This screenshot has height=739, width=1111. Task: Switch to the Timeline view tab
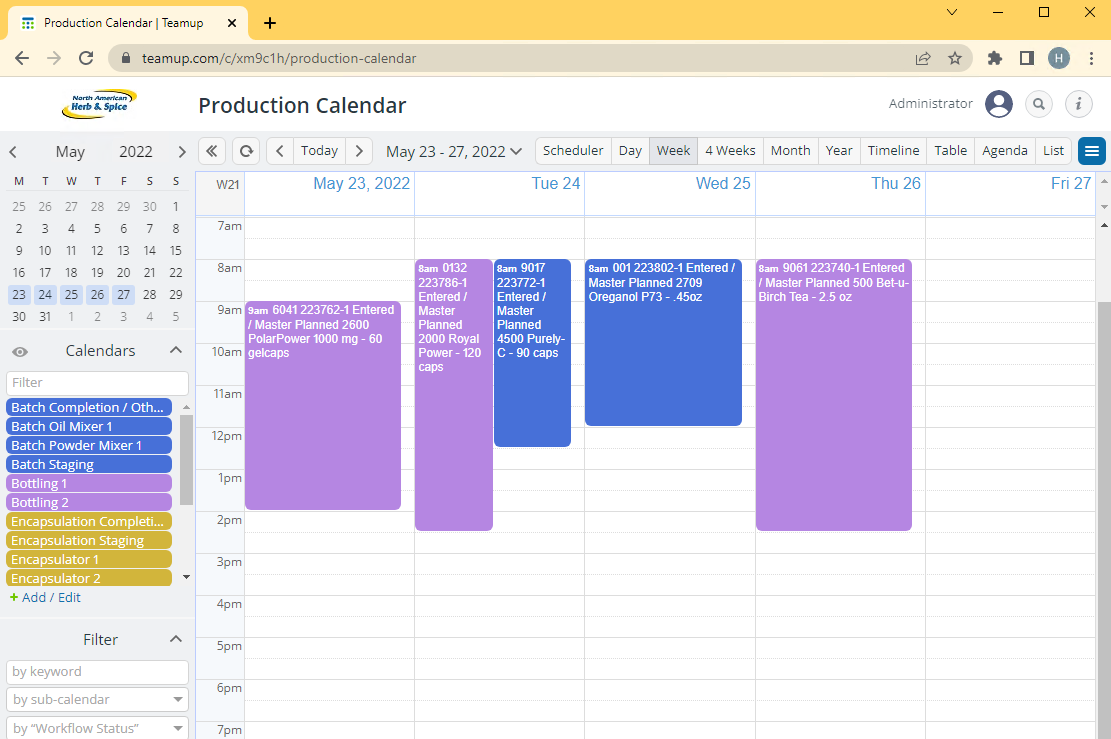(892, 150)
